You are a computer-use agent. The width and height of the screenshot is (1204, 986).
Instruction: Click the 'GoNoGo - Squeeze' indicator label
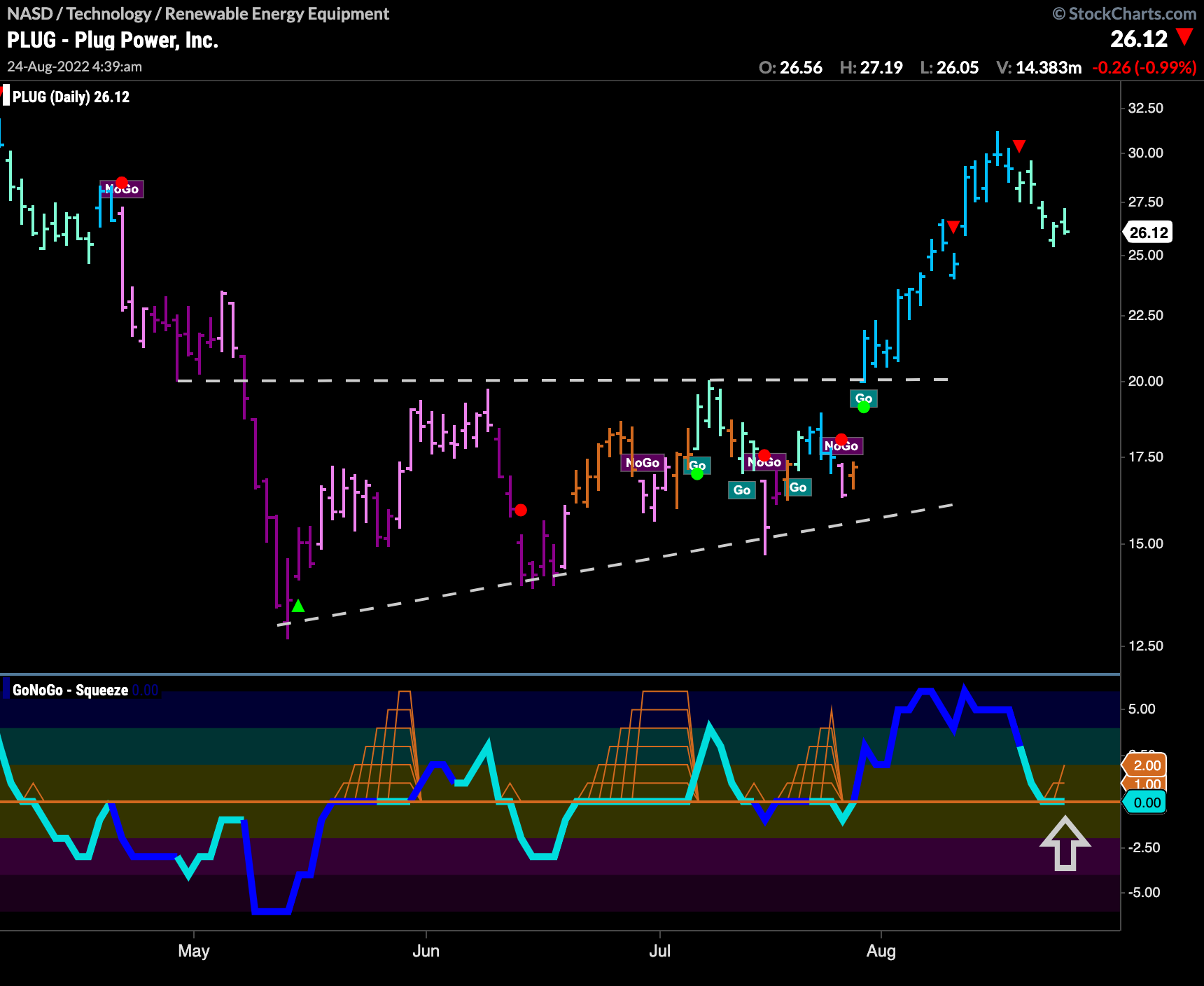point(70,690)
